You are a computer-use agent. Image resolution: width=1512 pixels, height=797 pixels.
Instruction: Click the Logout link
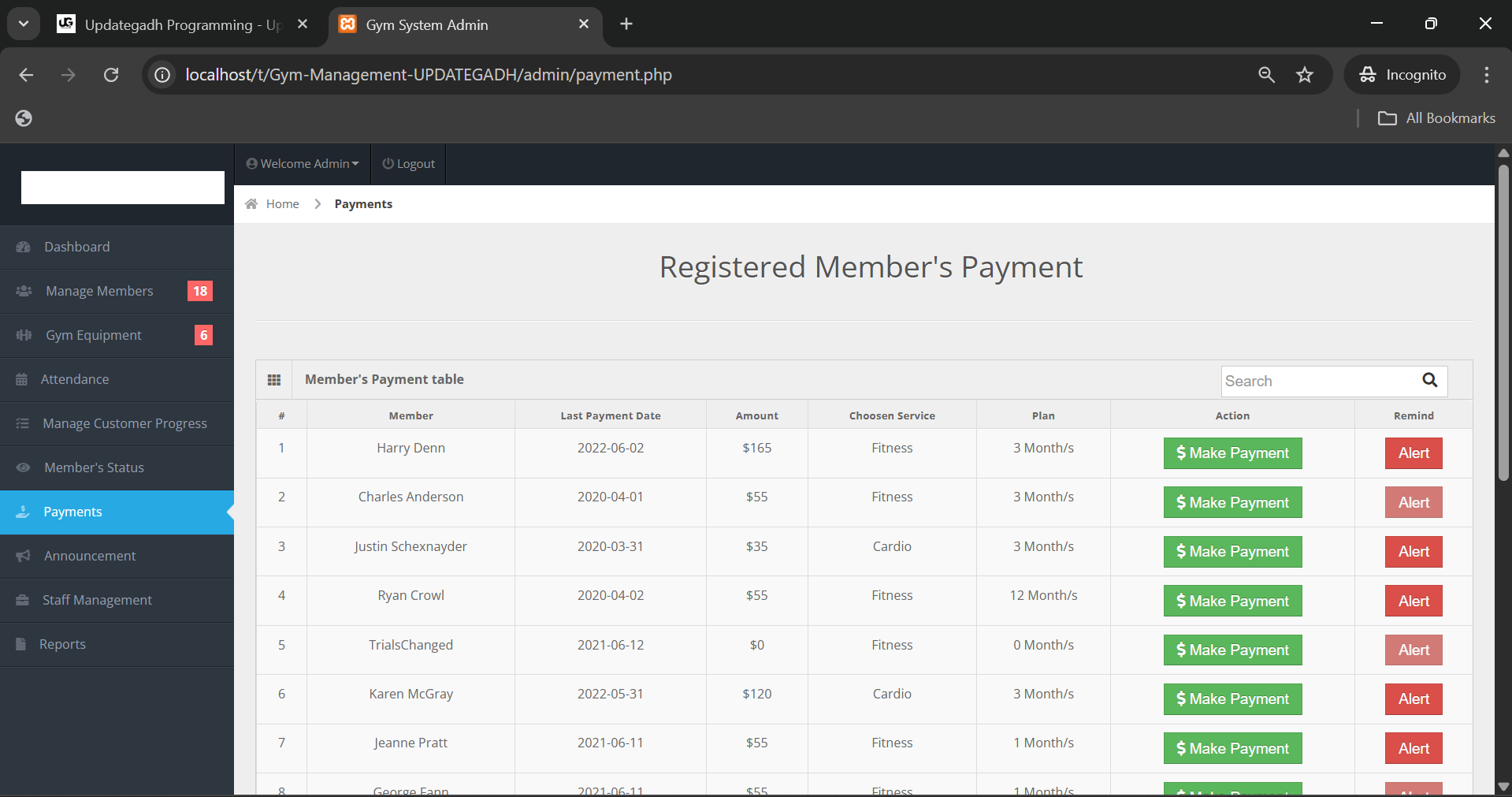coord(409,164)
